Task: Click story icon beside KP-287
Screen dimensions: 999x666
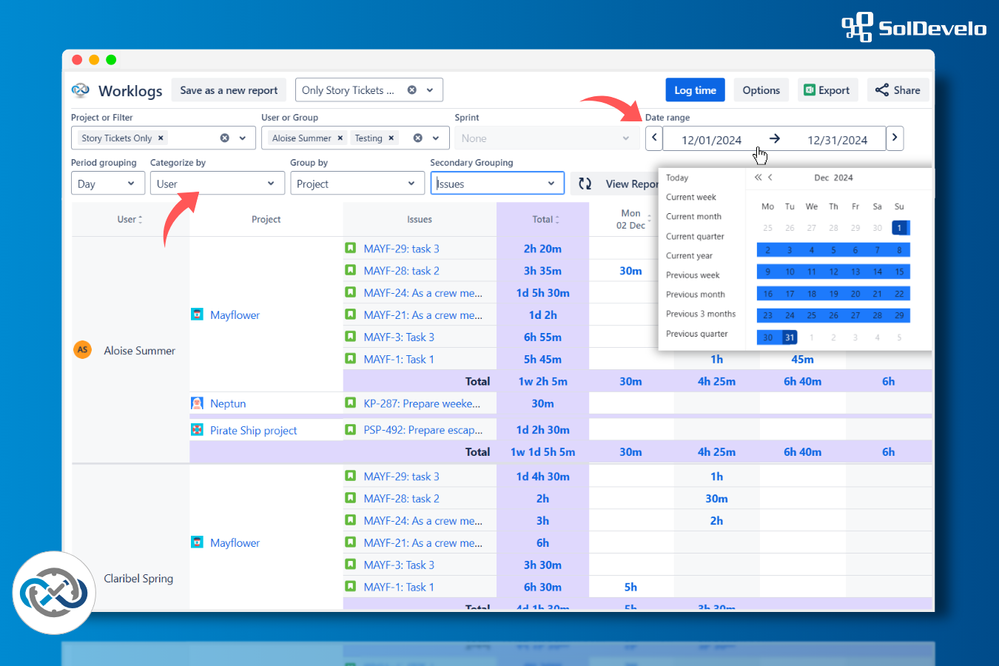Action: click(x=350, y=403)
